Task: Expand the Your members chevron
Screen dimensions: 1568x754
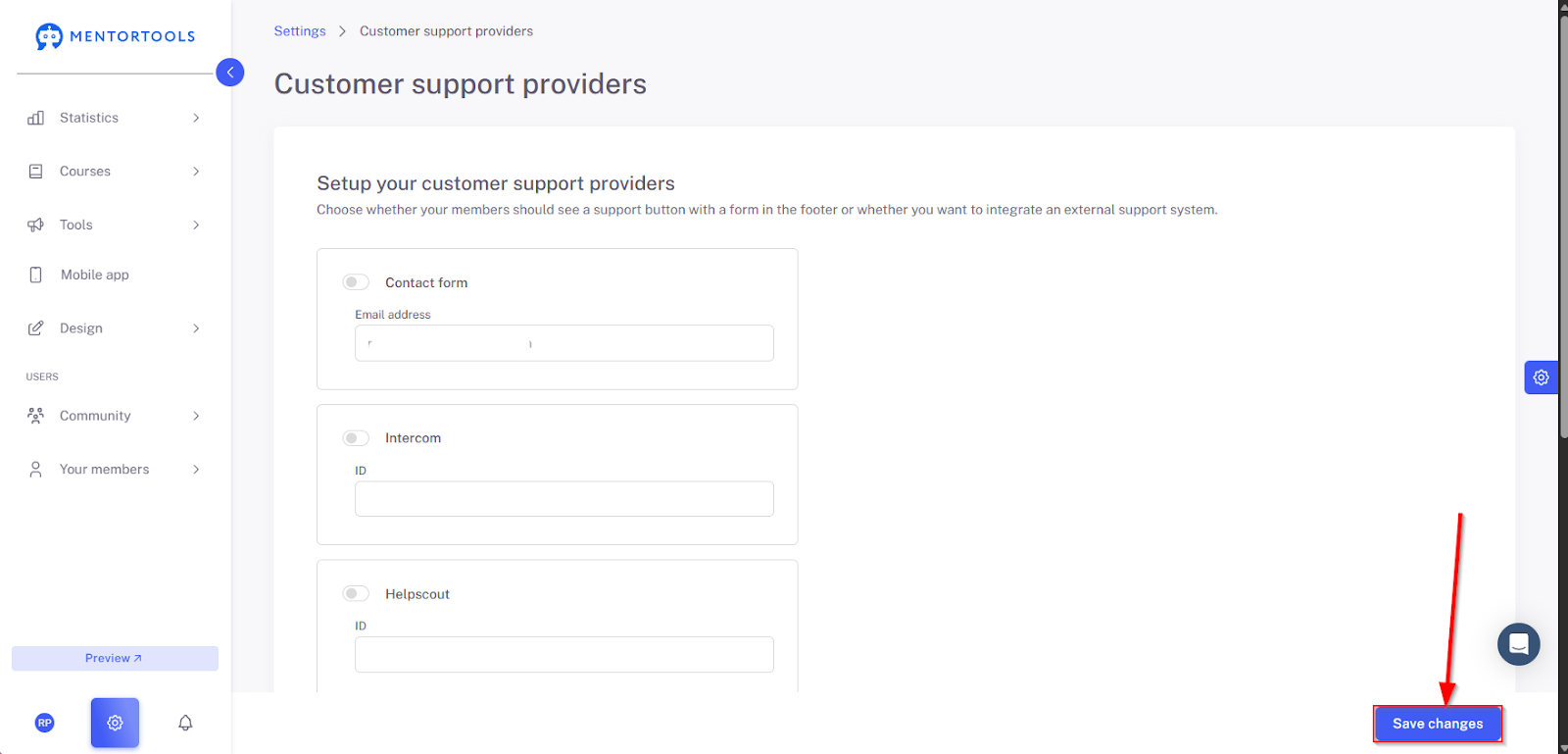Action: pos(196,470)
